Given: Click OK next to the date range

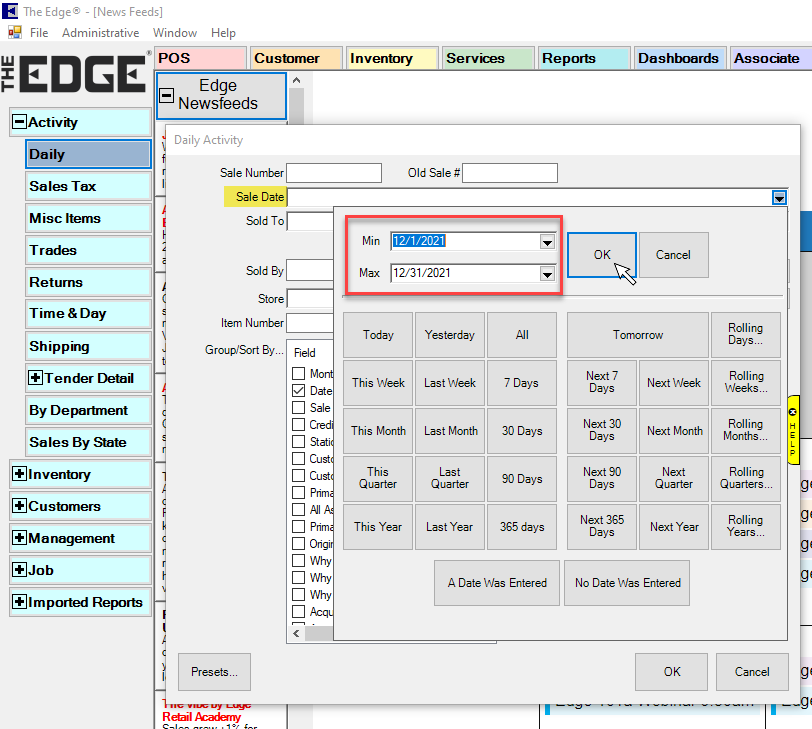Looking at the screenshot, I should click(x=602, y=255).
